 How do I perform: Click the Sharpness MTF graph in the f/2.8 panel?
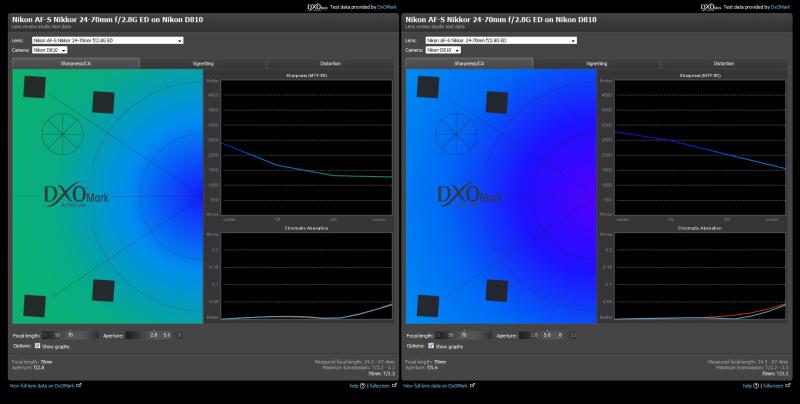[x=306, y=147]
